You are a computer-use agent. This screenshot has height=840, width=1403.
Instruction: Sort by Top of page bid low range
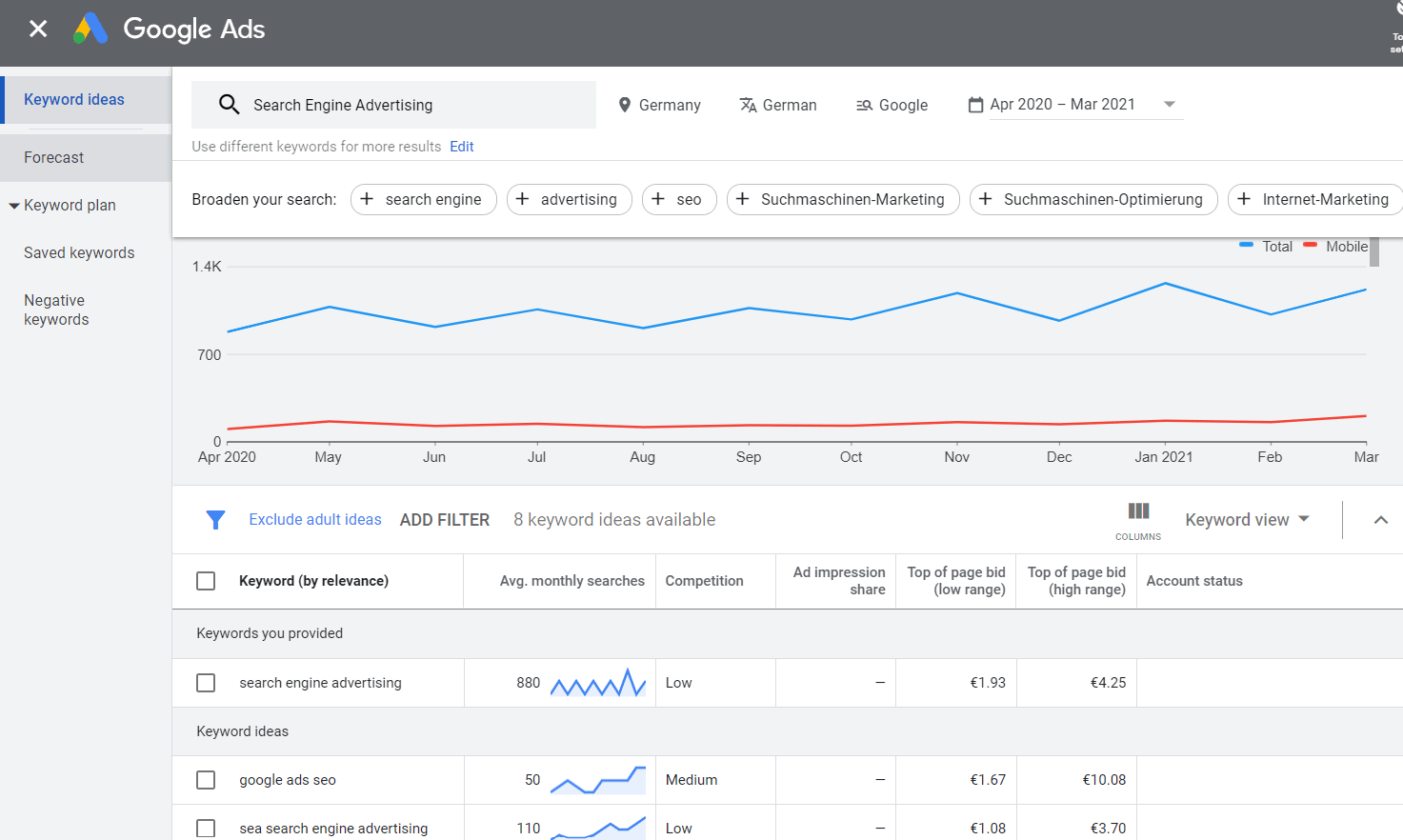click(x=956, y=581)
